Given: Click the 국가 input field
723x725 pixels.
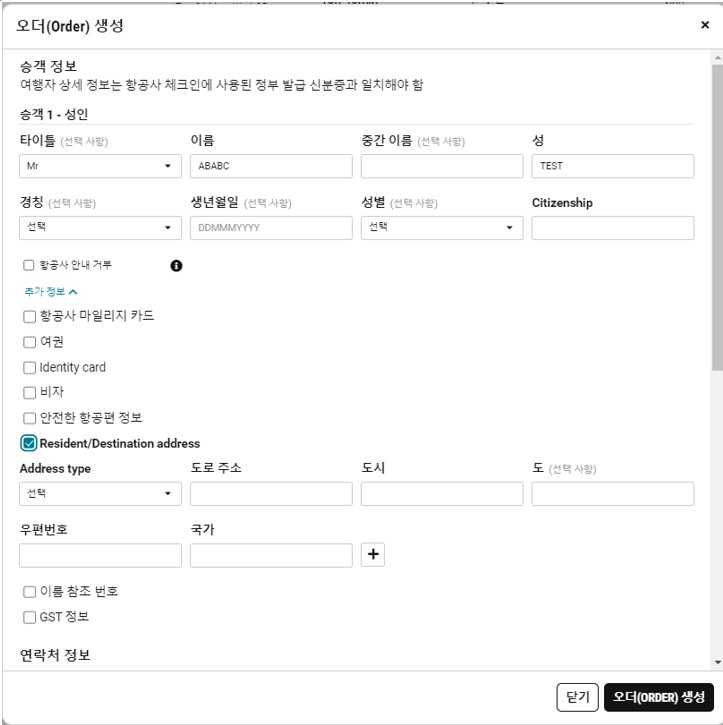Looking at the screenshot, I should click(x=271, y=555).
